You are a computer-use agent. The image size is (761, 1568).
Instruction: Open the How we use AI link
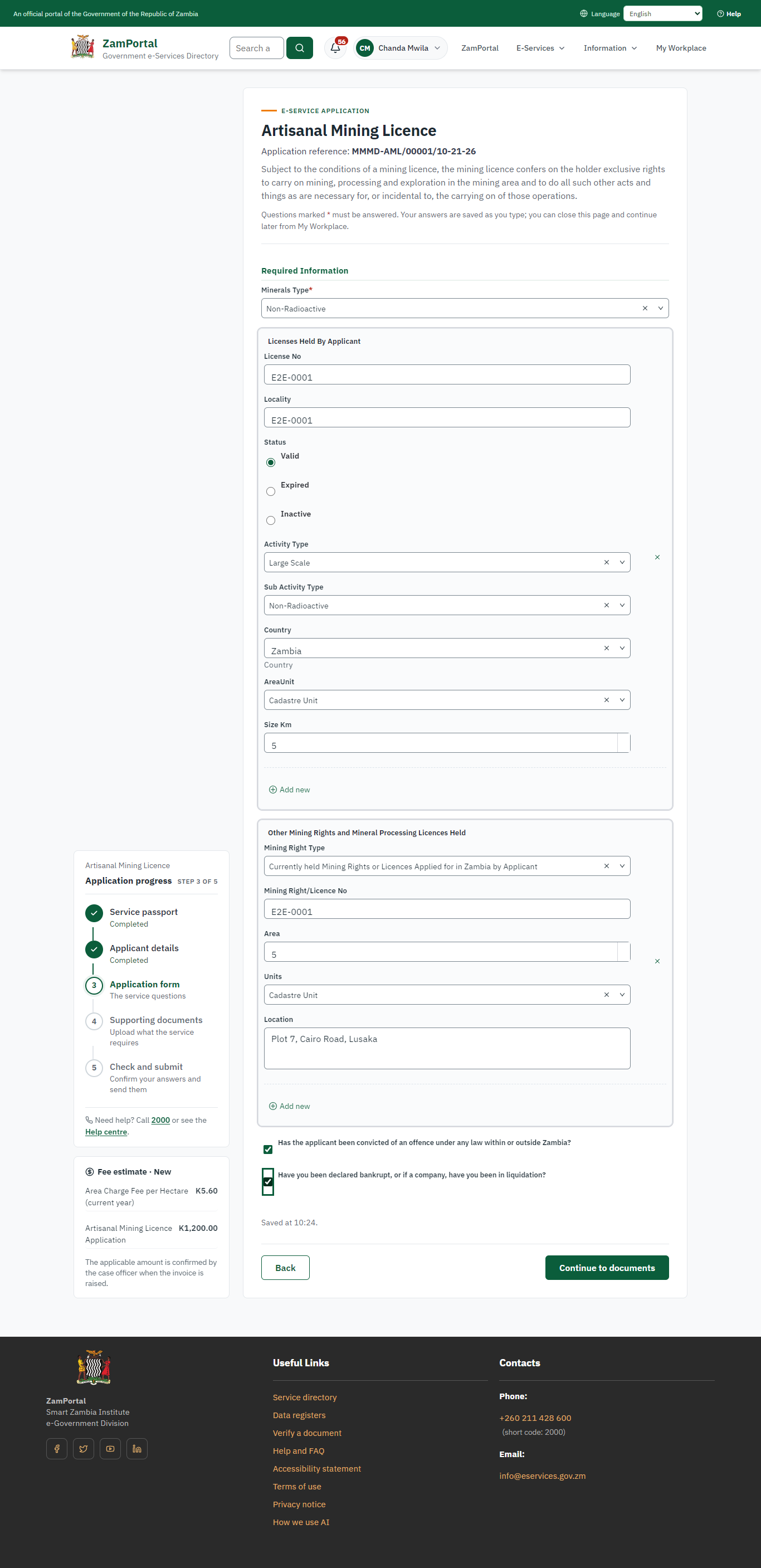[x=301, y=1522]
